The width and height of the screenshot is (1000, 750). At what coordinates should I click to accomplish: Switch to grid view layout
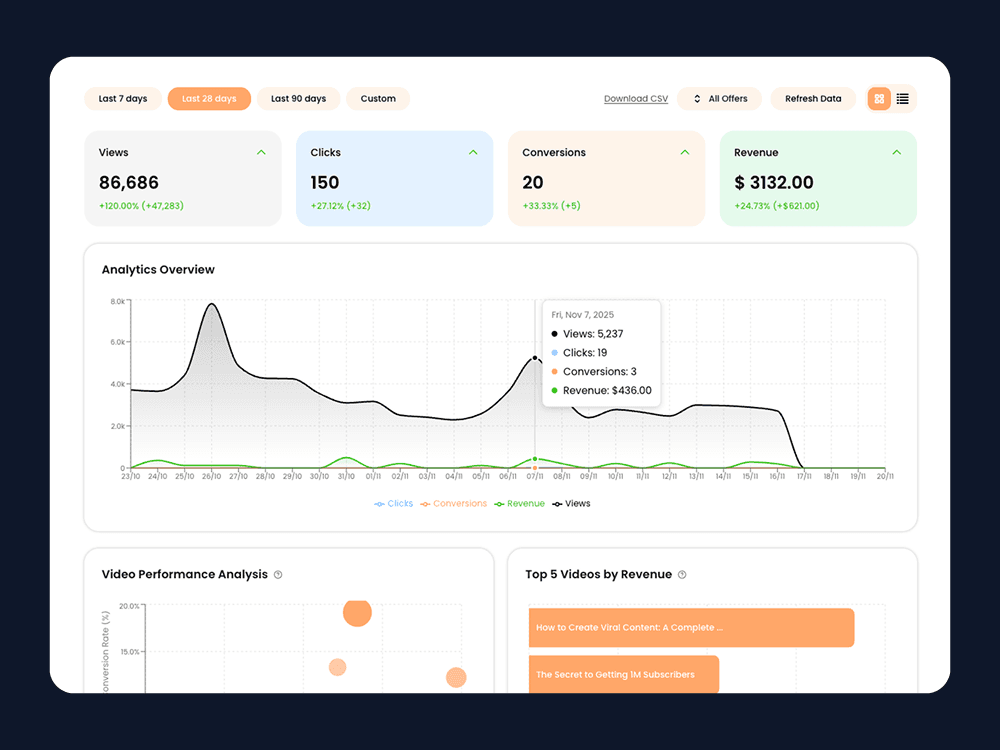[878, 99]
